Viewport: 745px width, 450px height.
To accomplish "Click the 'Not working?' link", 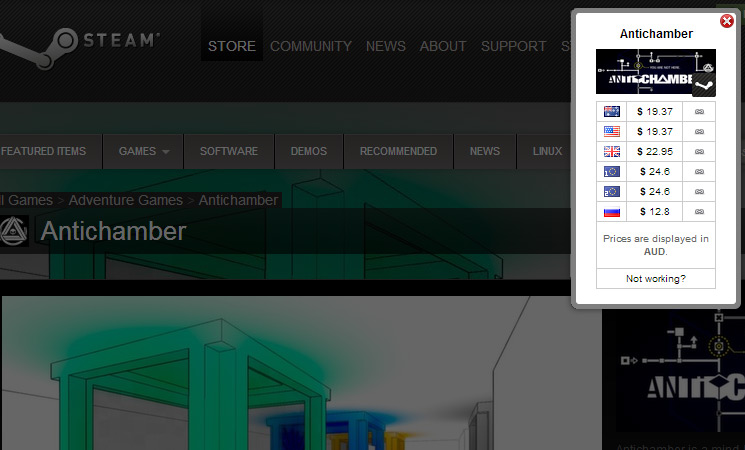I will coord(656,278).
